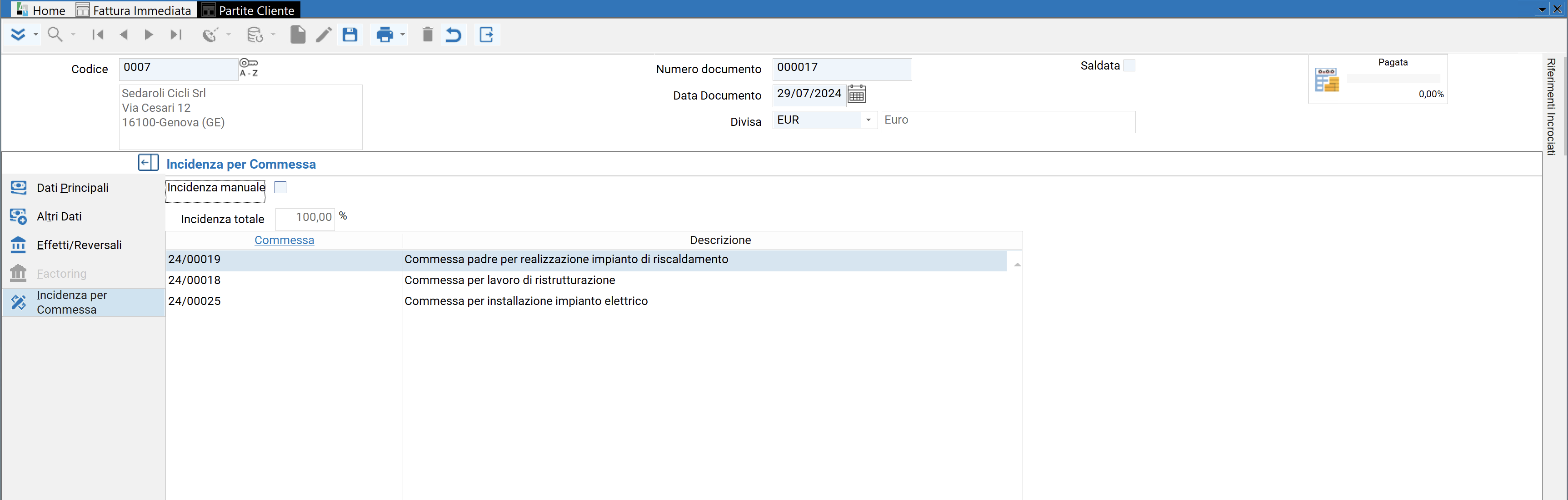Image resolution: width=1568 pixels, height=500 pixels.
Task: Click the Pagata payments table icon
Action: point(1326,80)
